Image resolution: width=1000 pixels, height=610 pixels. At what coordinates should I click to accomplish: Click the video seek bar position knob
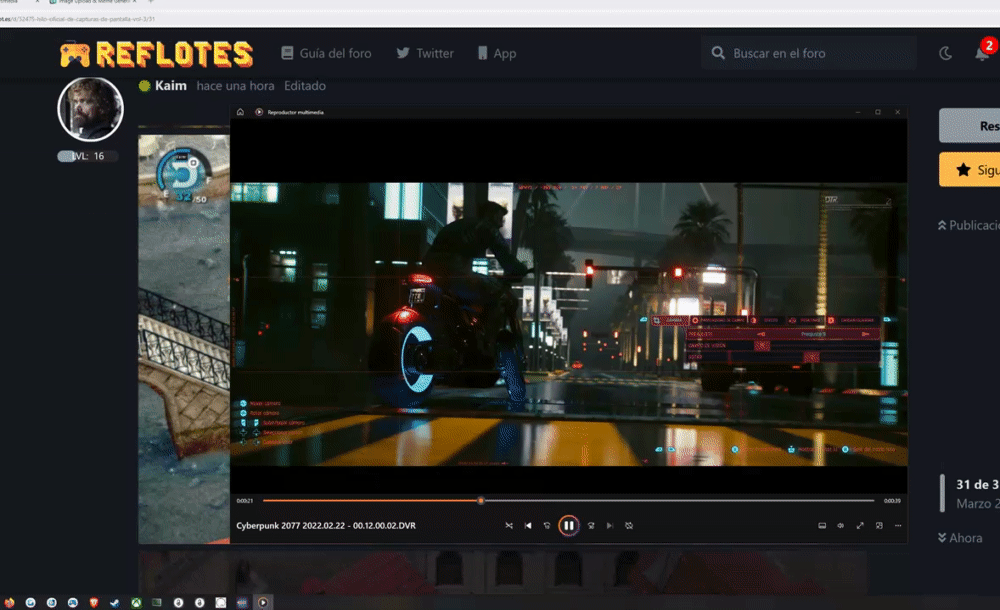481,501
